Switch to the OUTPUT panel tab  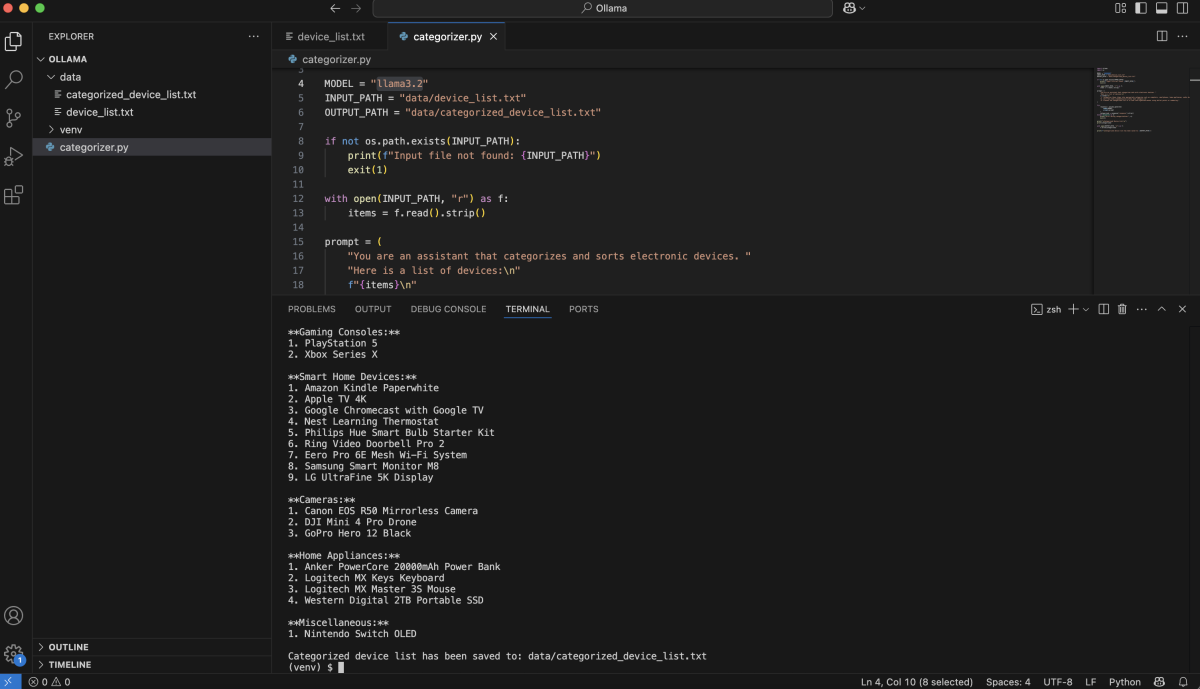pyautogui.click(x=373, y=309)
